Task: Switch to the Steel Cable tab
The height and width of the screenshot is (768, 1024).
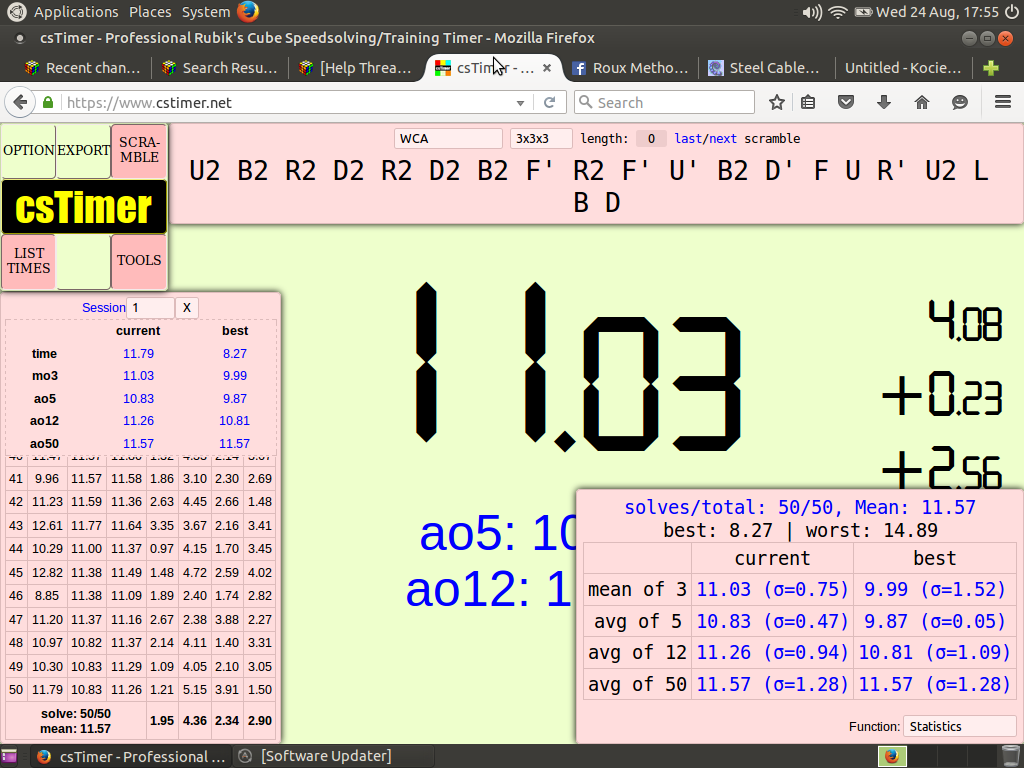Action: pyautogui.click(x=765, y=68)
